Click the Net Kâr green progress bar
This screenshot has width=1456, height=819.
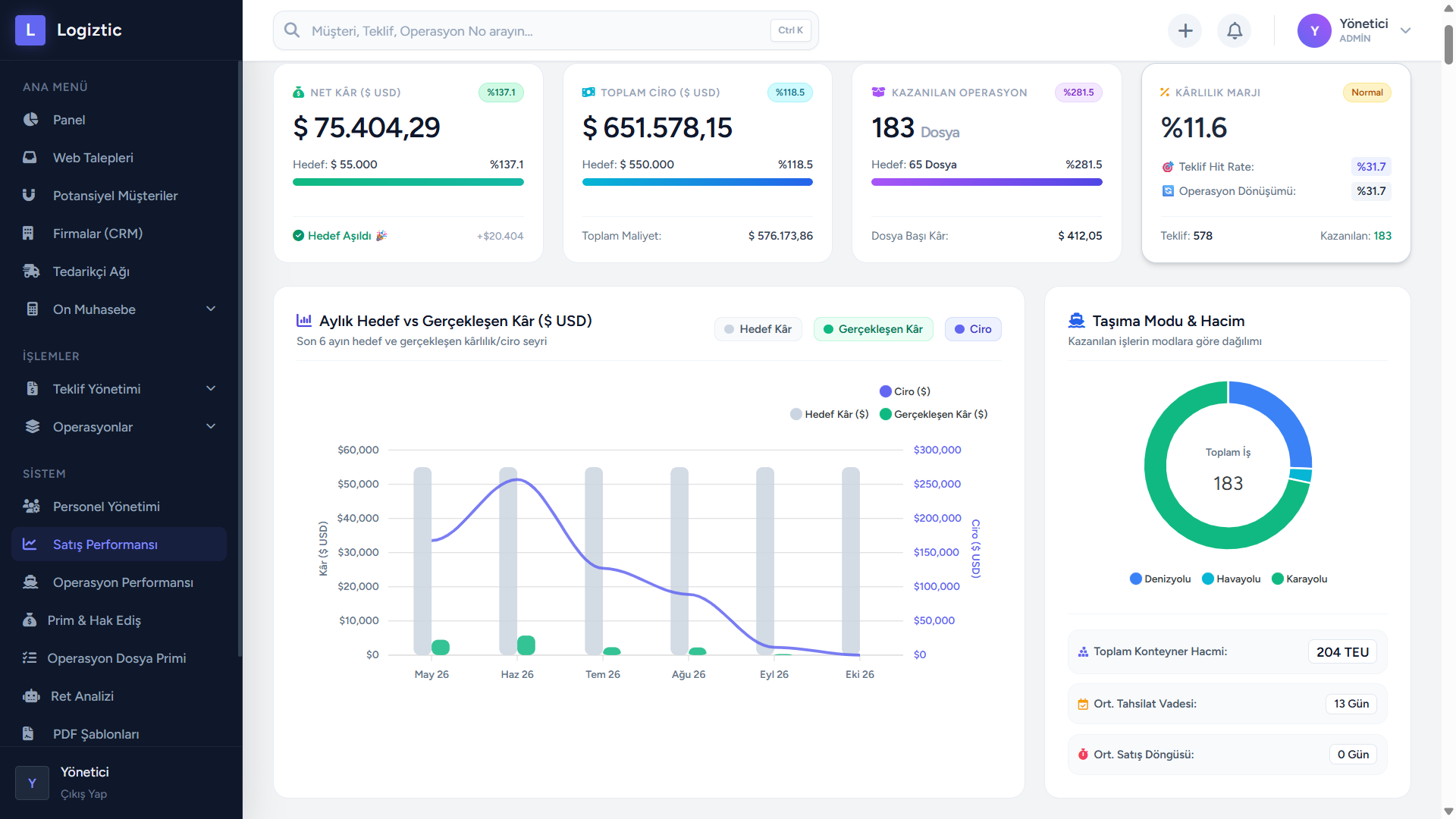pyautogui.click(x=408, y=182)
